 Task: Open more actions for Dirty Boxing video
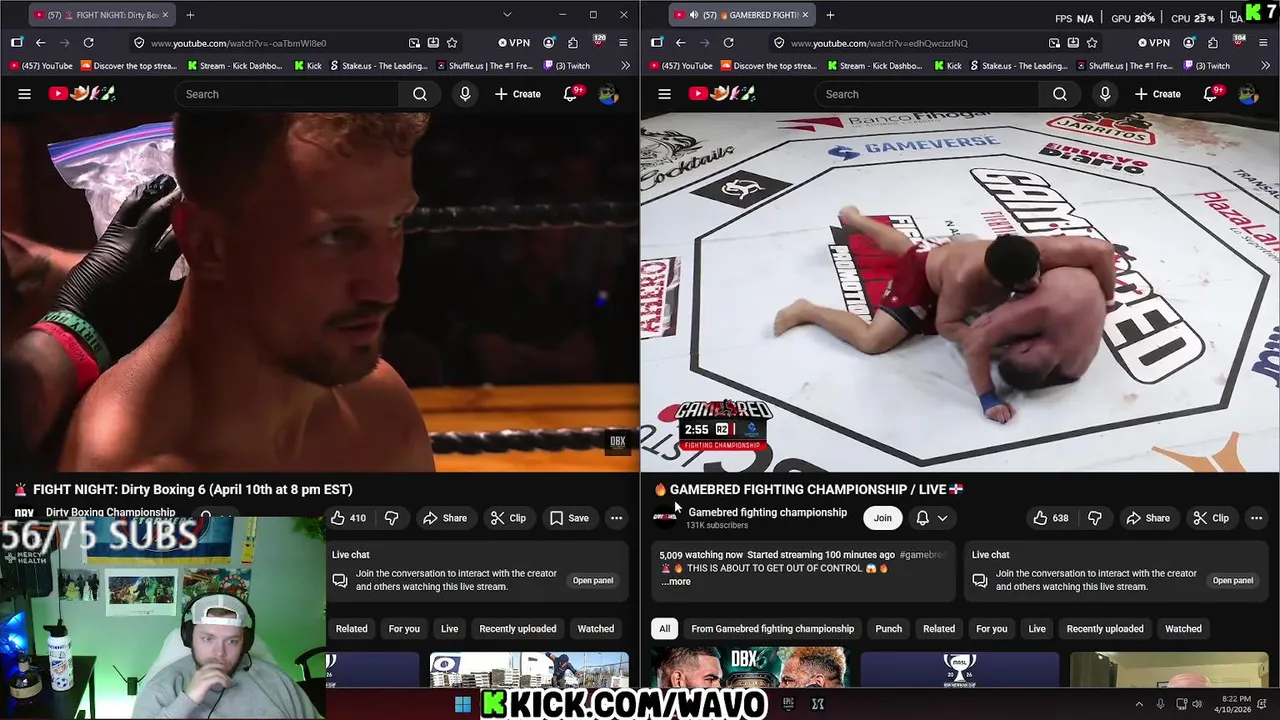tap(616, 518)
